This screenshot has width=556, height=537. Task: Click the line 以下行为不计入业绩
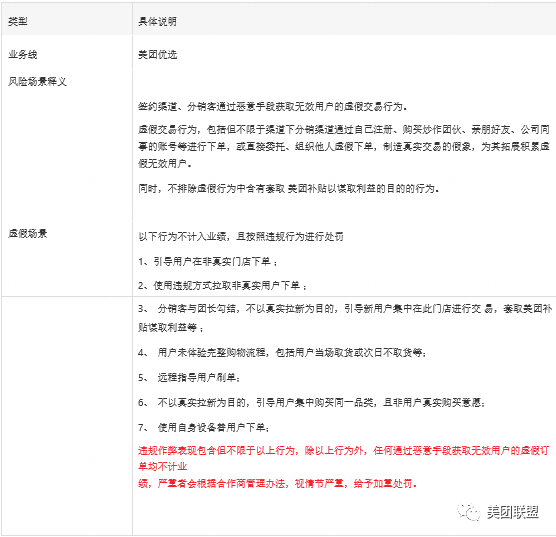tap(241, 236)
